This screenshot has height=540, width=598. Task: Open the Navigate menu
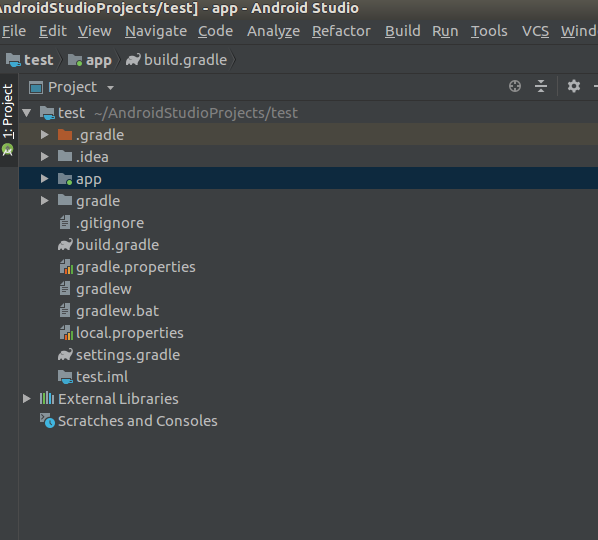(156, 31)
